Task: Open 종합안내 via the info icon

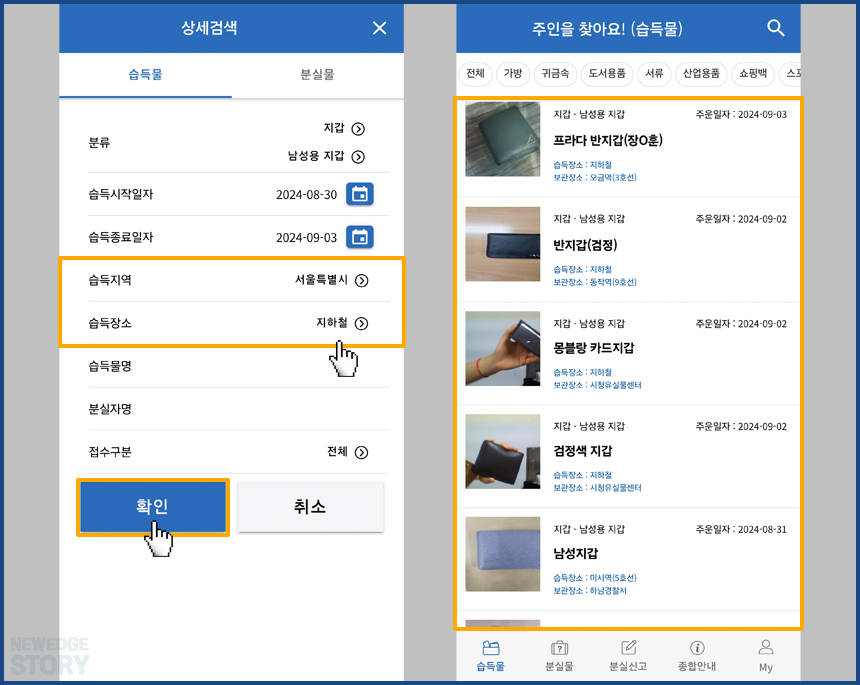Action: [696, 655]
